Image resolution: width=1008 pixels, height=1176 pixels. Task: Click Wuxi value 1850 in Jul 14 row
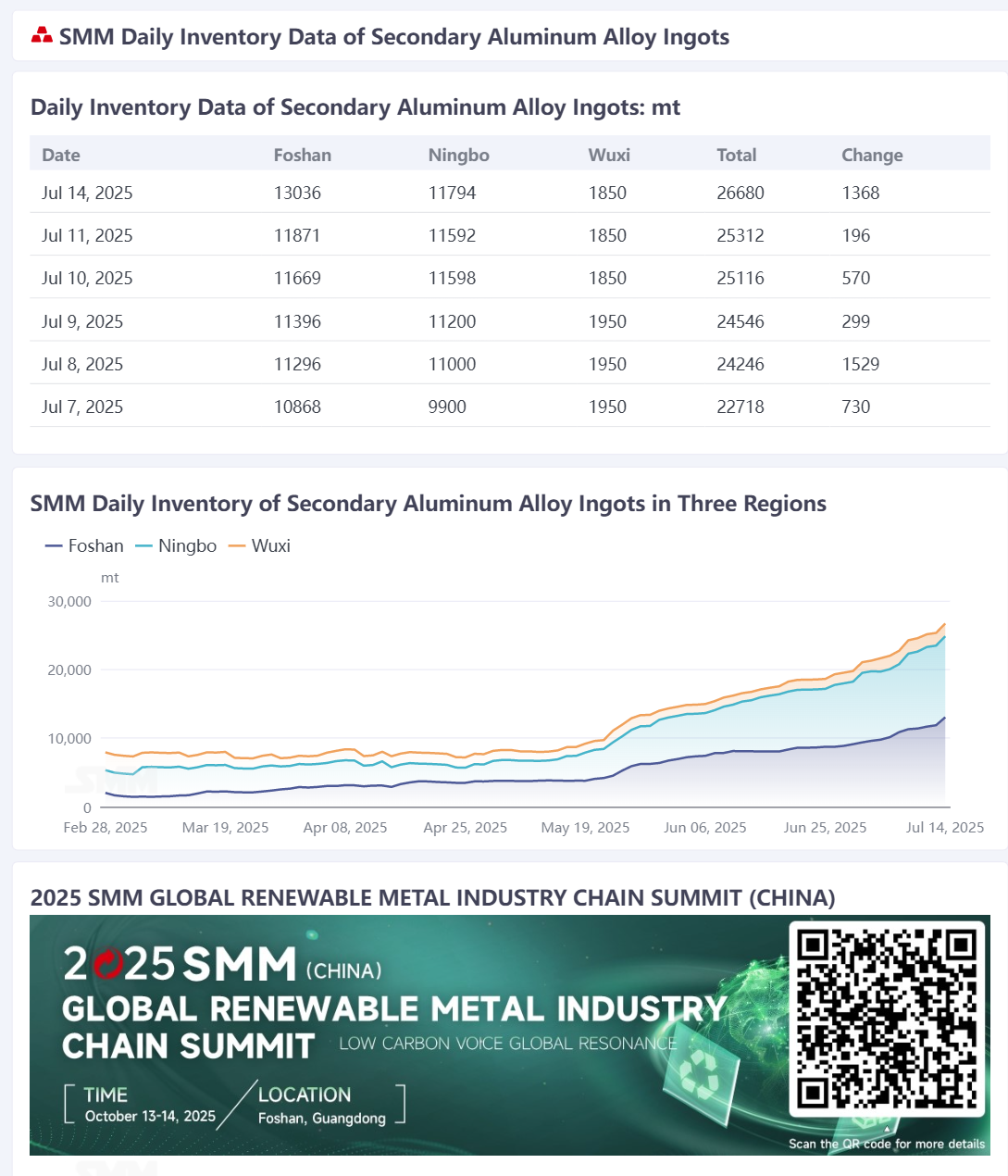[x=607, y=193]
